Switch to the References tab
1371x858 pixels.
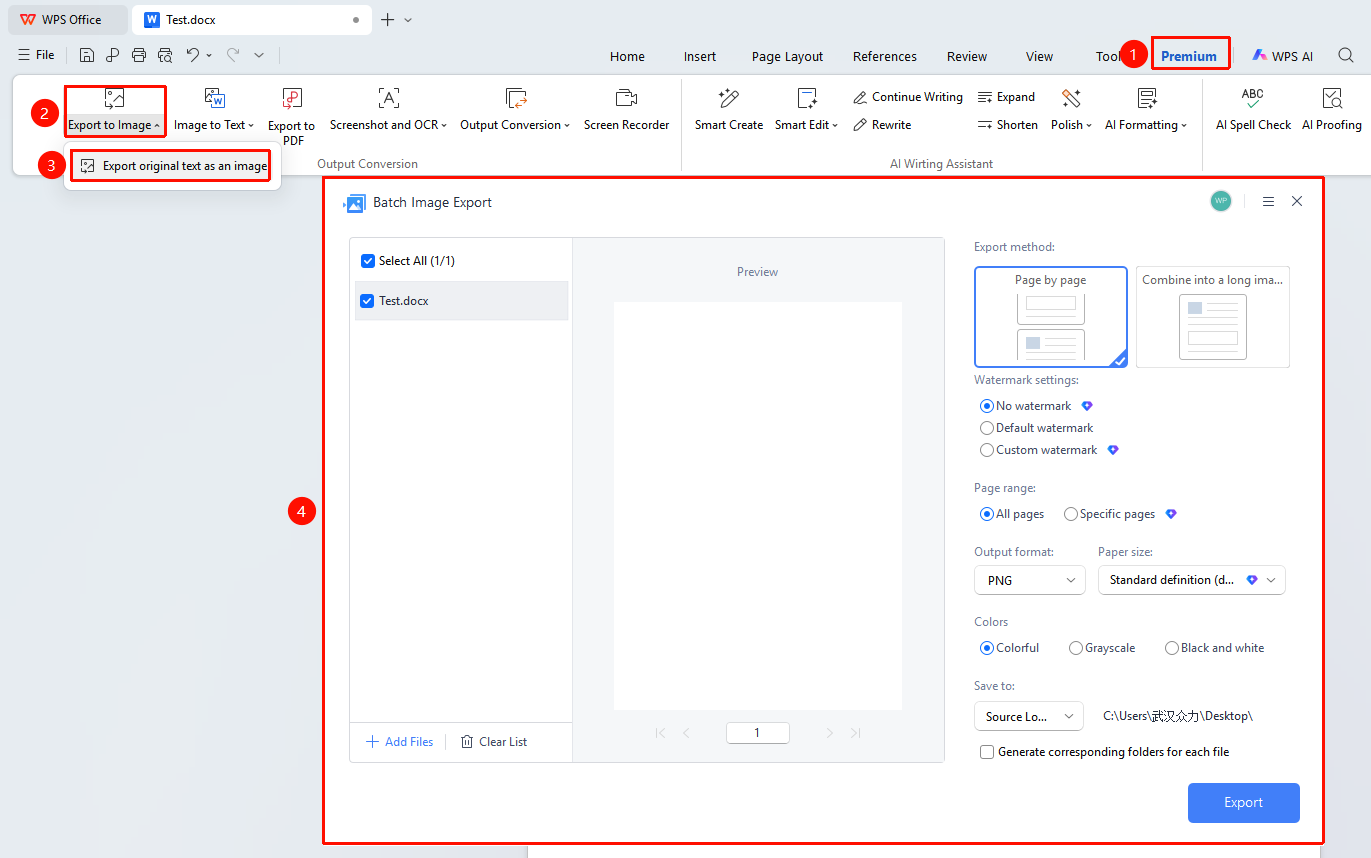coord(885,56)
